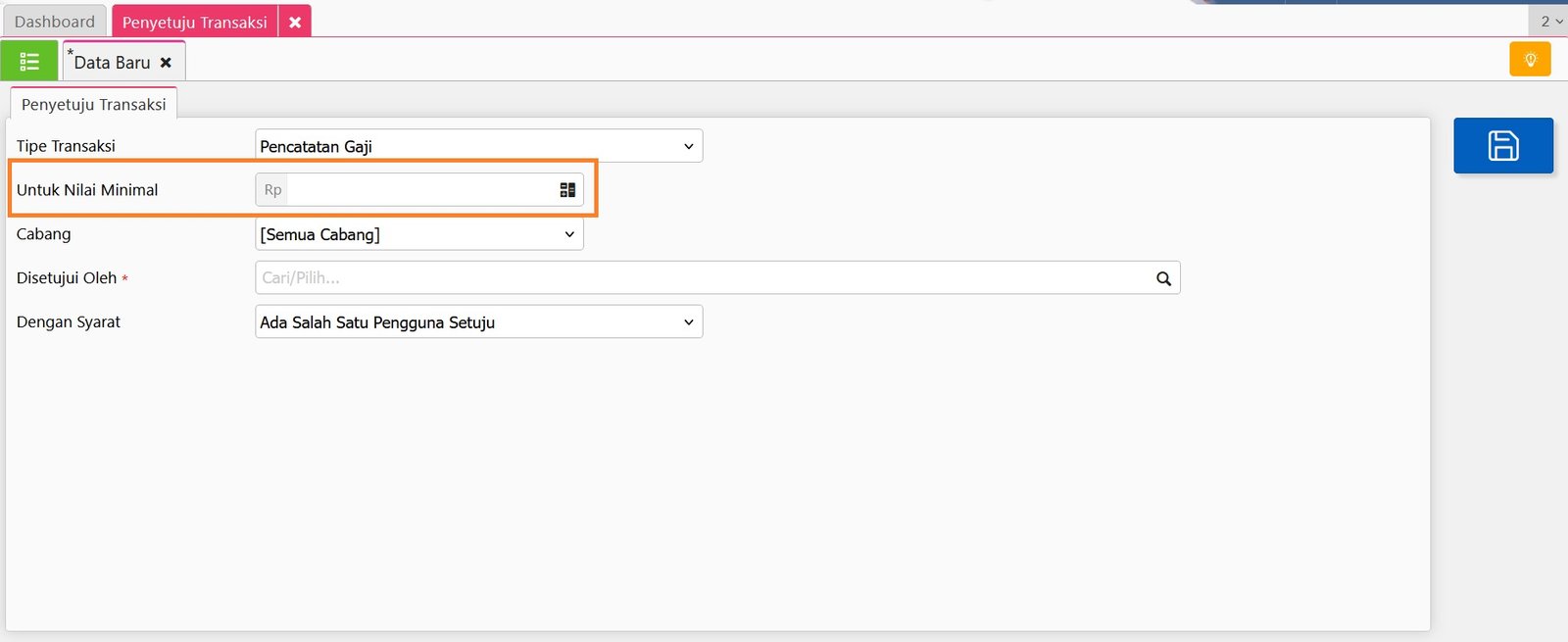Click the Disetujui Oleh field label
This screenshot has width=1568, height=642.
67,278
